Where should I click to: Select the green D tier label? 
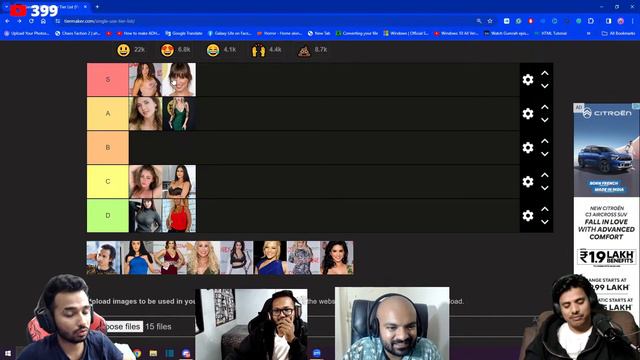click(x=108, y=216)
